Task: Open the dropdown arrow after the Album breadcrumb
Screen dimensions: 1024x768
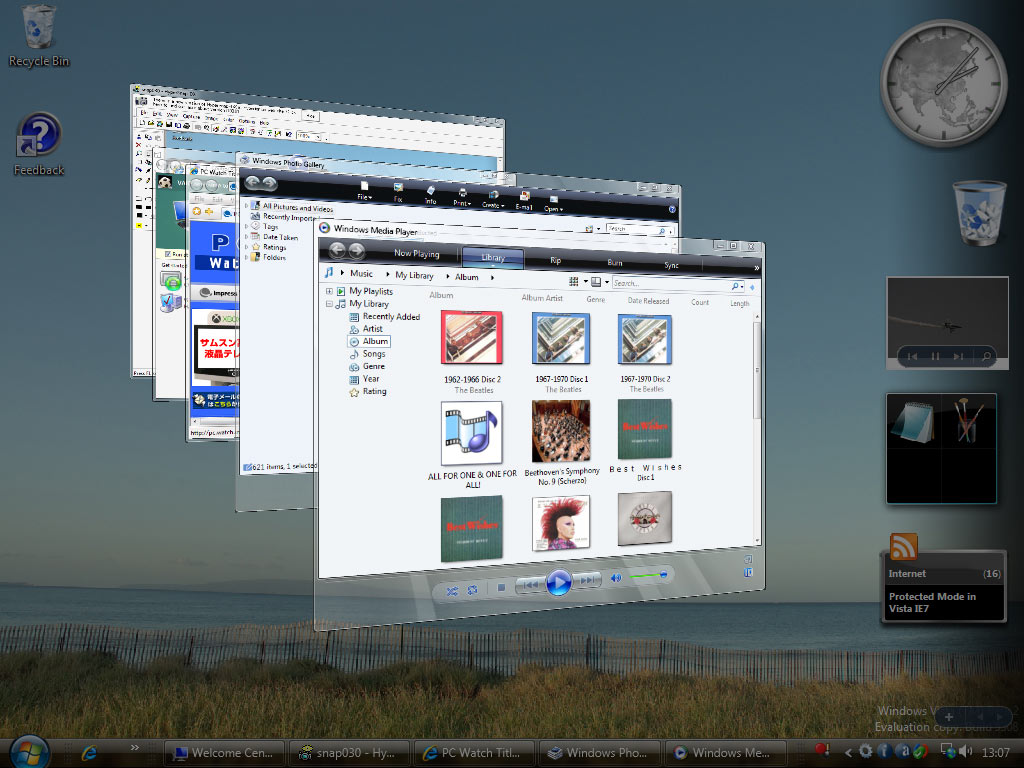Action: pos(492,278)
